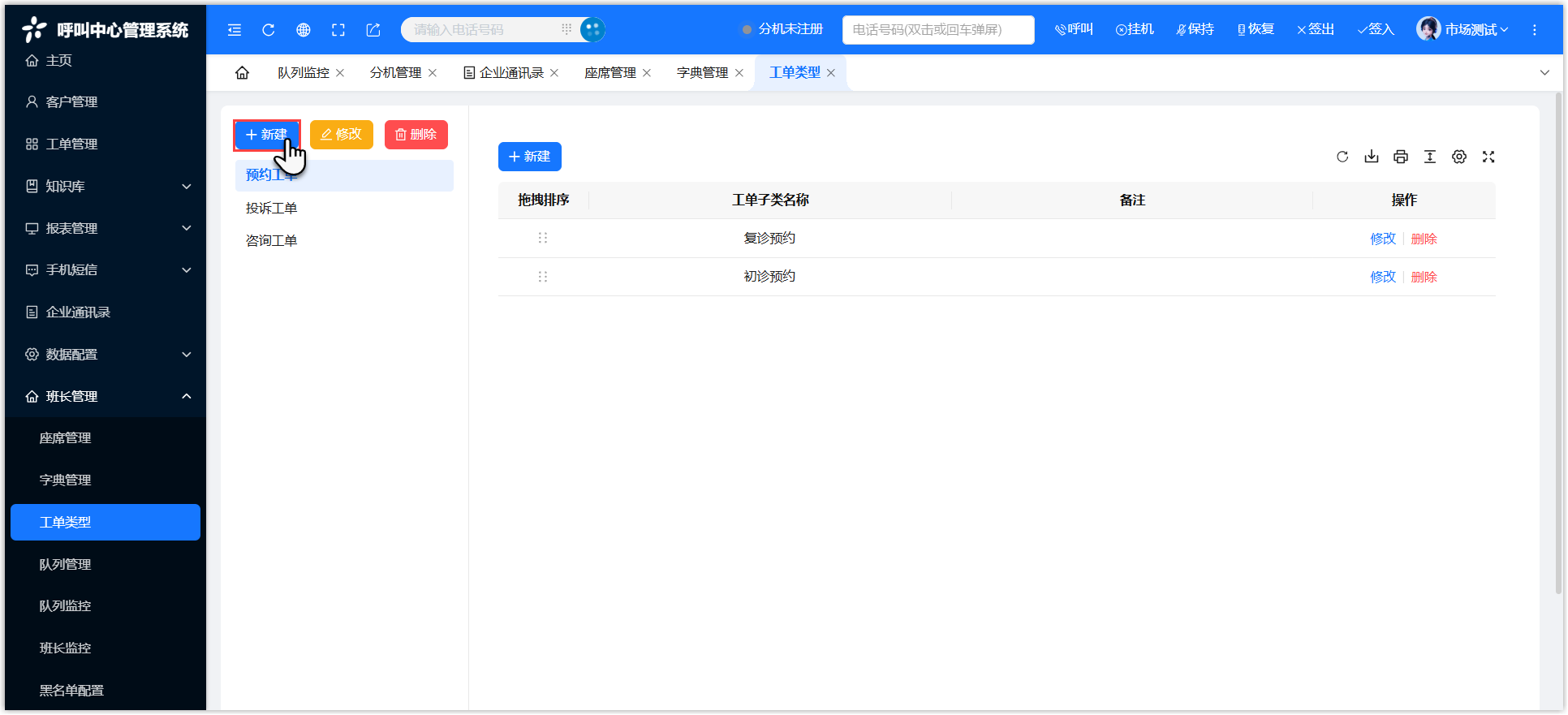Click the print icon above table
Viewport: 1568px width, 715px height.
click(x=1401, y=157)
